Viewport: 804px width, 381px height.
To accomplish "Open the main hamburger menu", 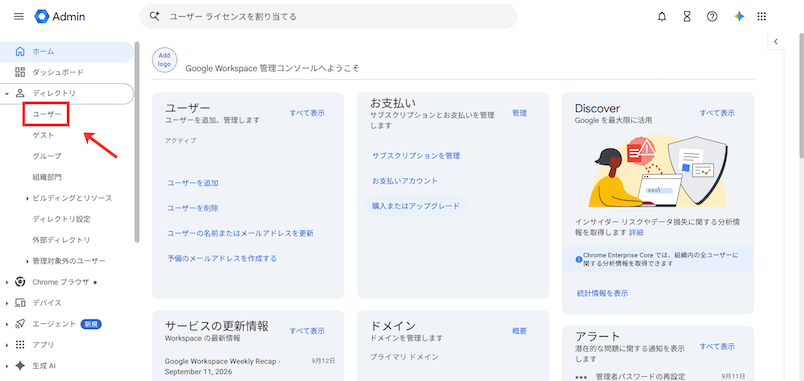I will [19, 16].
